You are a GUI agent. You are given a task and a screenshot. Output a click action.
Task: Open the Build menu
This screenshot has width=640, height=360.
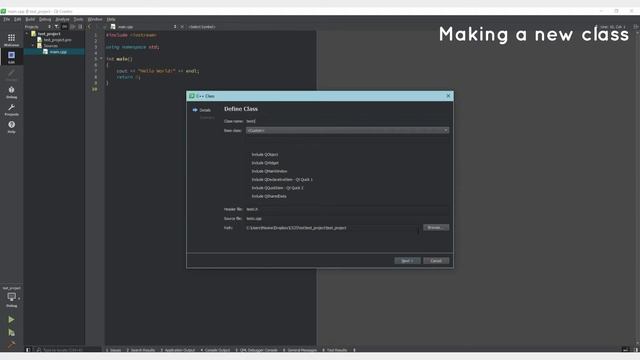(x=30, y=19)
